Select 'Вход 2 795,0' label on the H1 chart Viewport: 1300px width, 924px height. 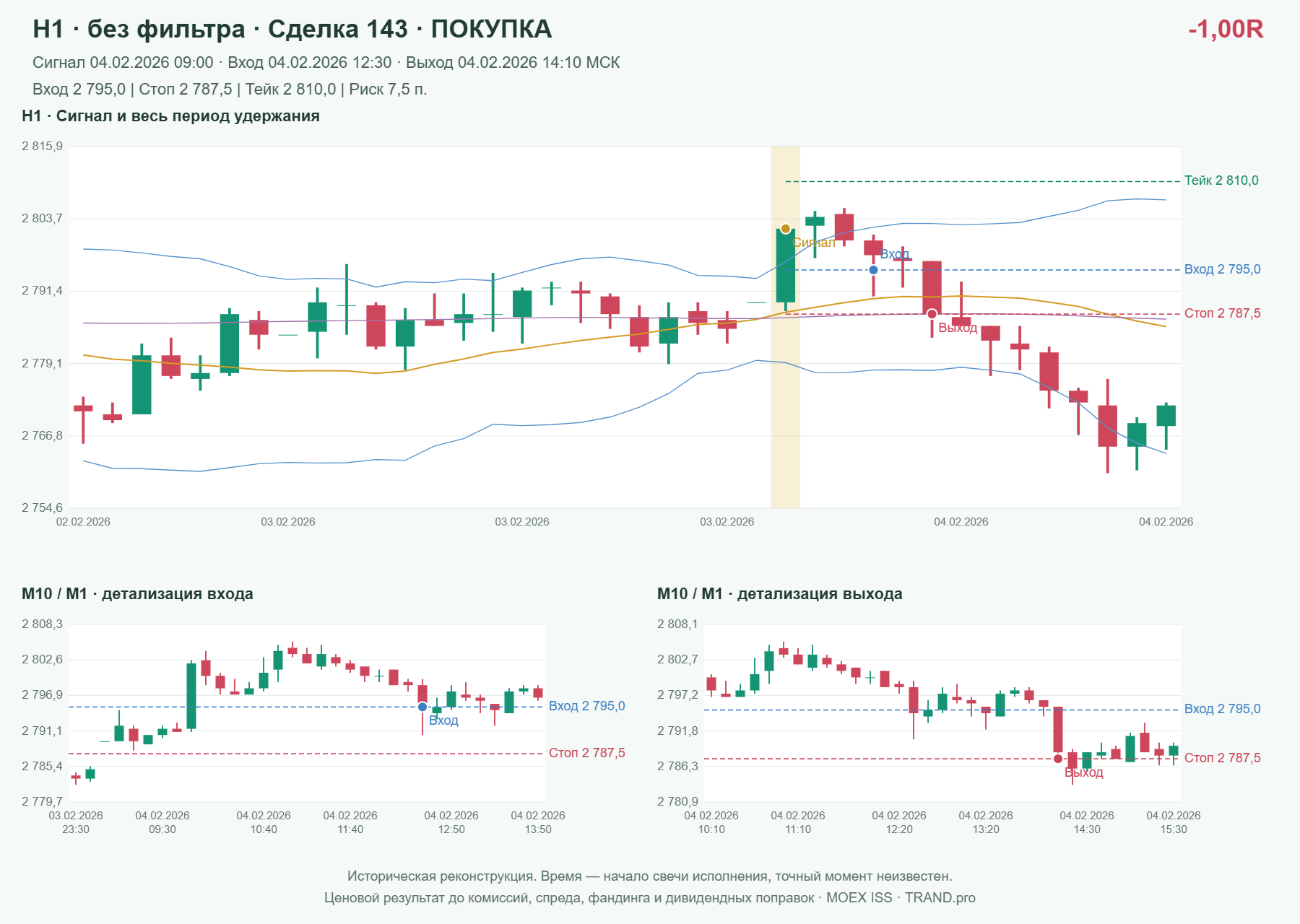(x=1222, y=269)
